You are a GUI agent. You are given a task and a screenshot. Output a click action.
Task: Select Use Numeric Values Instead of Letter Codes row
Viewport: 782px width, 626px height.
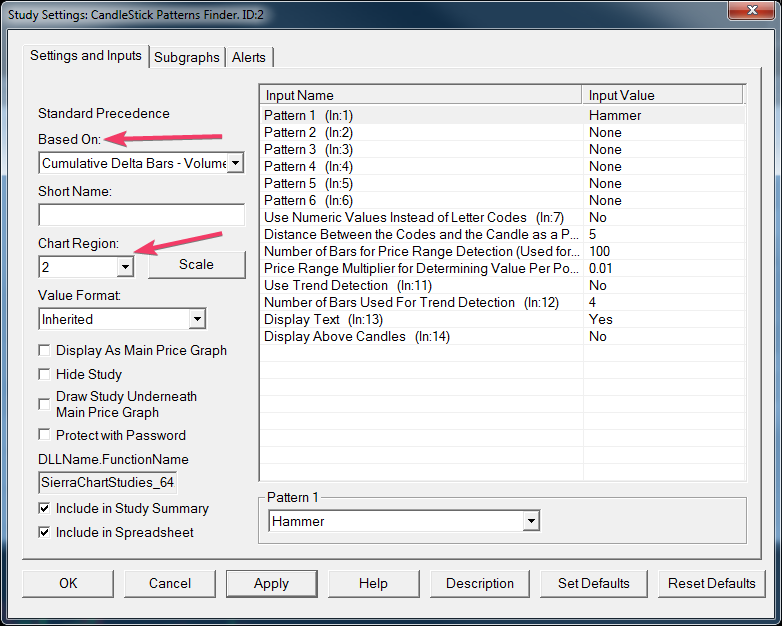(x=503, y=217)
